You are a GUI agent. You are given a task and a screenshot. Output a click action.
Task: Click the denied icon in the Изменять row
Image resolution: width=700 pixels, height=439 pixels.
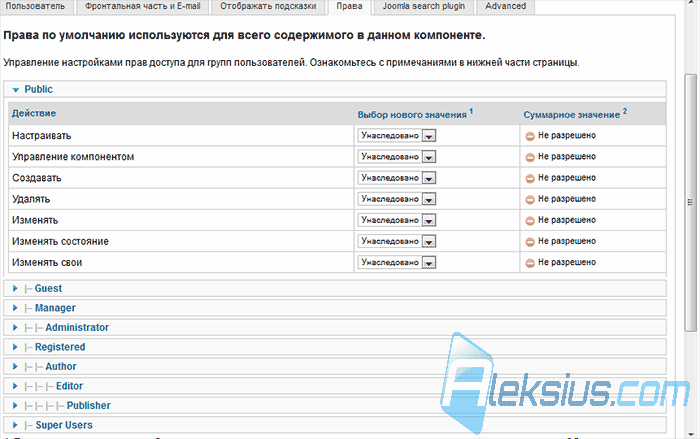click(x=530, y=221)
